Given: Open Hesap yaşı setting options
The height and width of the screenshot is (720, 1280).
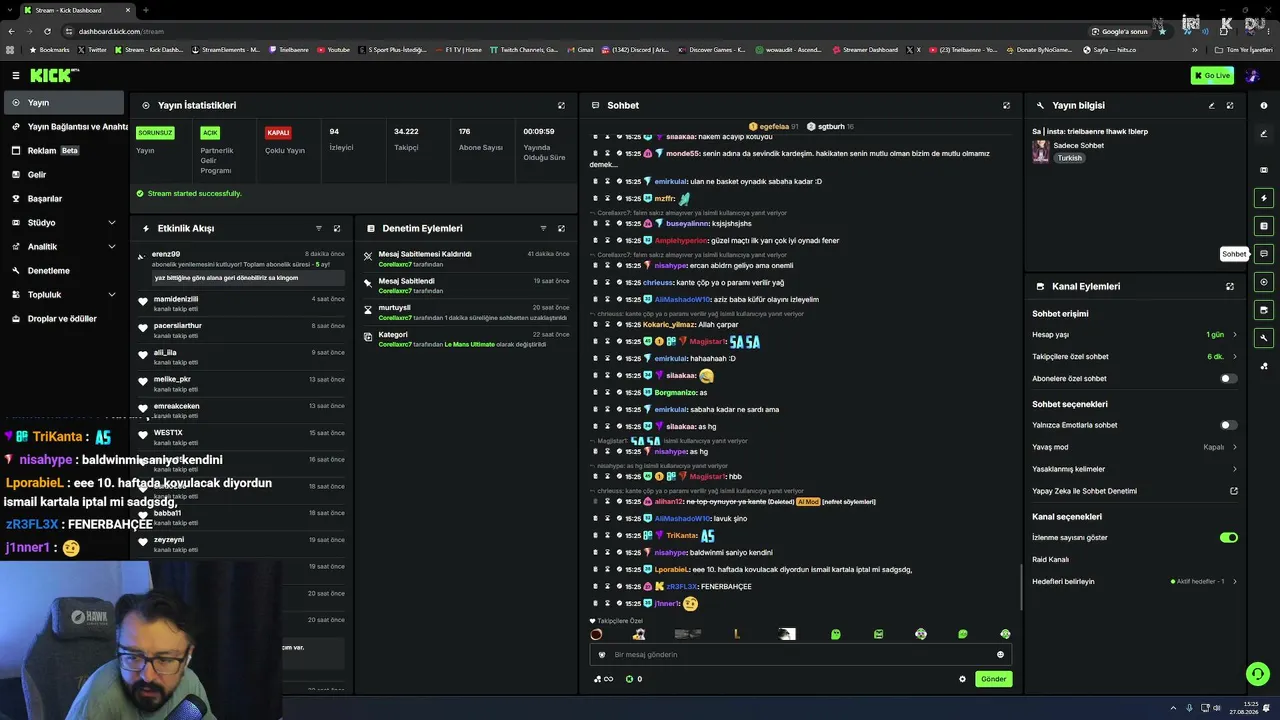Looking at the screenshot, I should coord(1135,335).
